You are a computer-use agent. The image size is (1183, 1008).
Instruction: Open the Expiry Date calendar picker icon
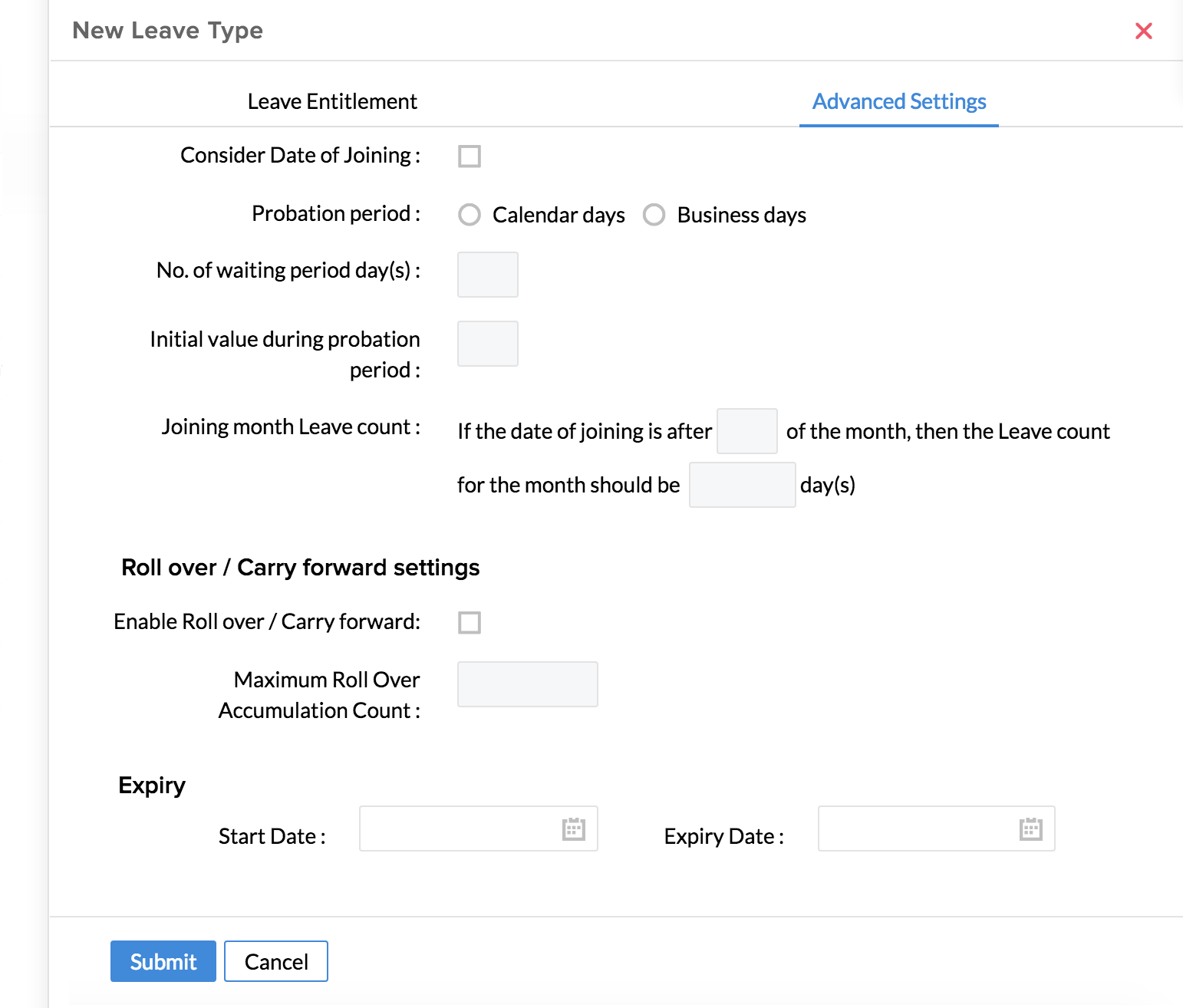pyautogui.click(x=1030, y=829)
